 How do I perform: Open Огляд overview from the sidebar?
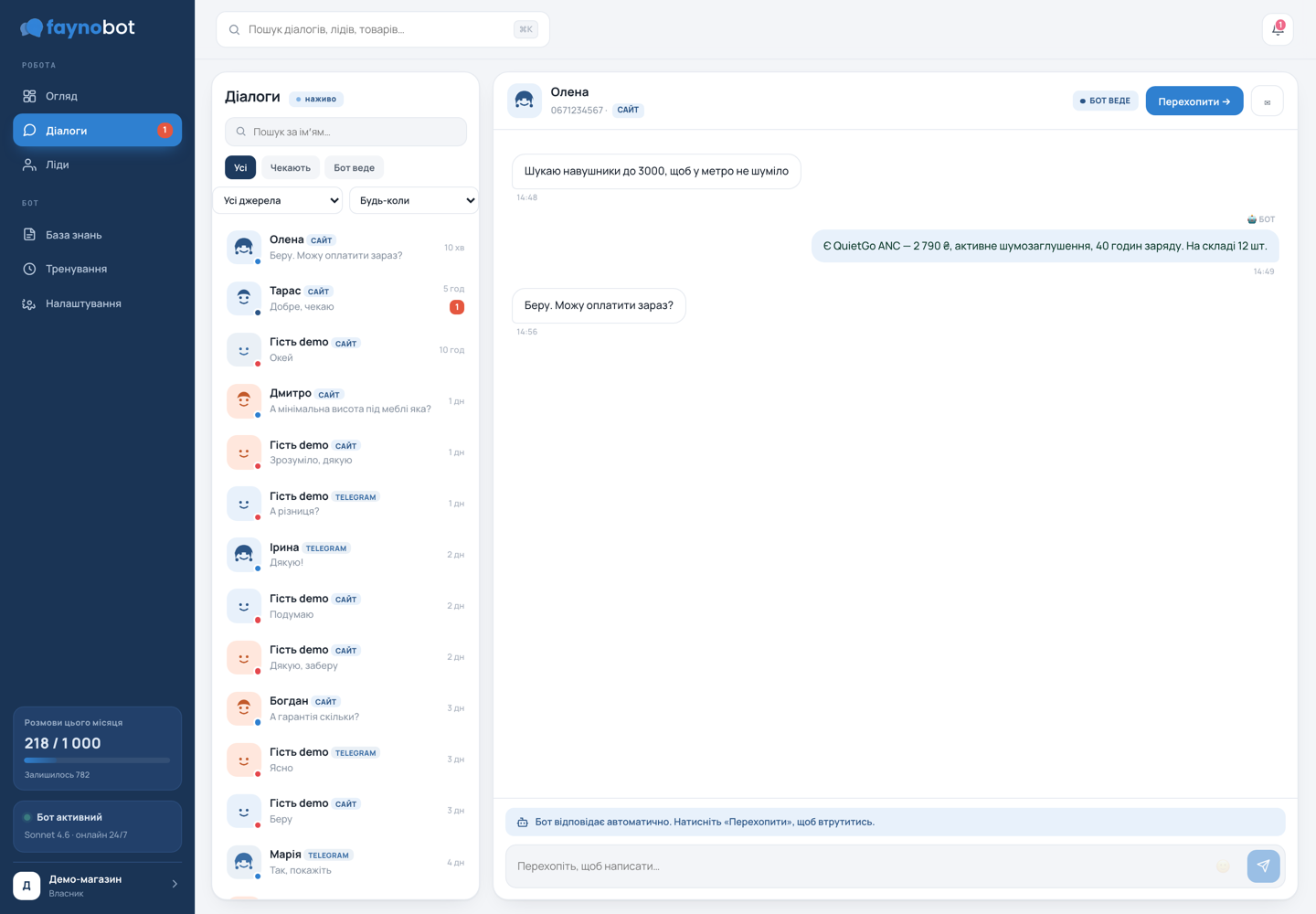coord(97,96)
